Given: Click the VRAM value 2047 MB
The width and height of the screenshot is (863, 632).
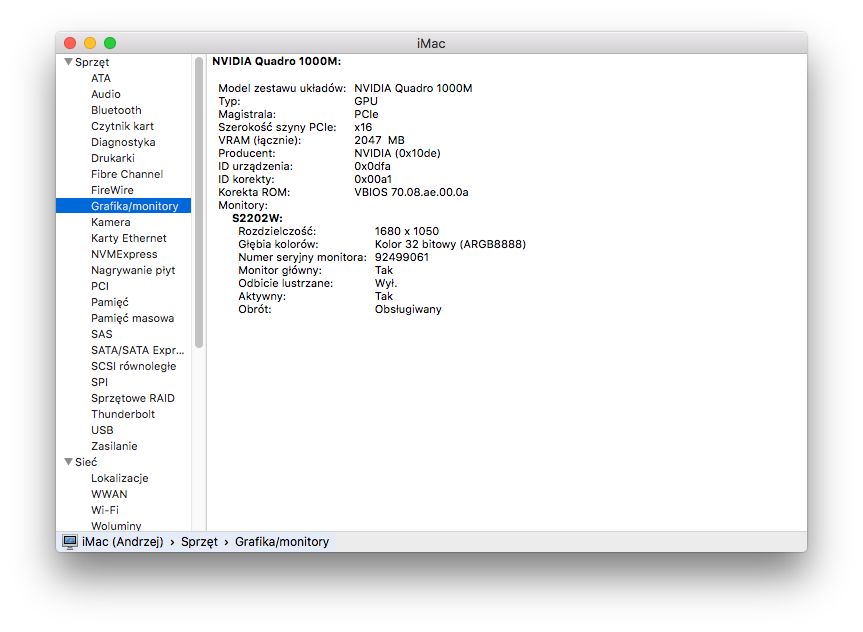Looking at the screenshot, I should click(379, 140).
